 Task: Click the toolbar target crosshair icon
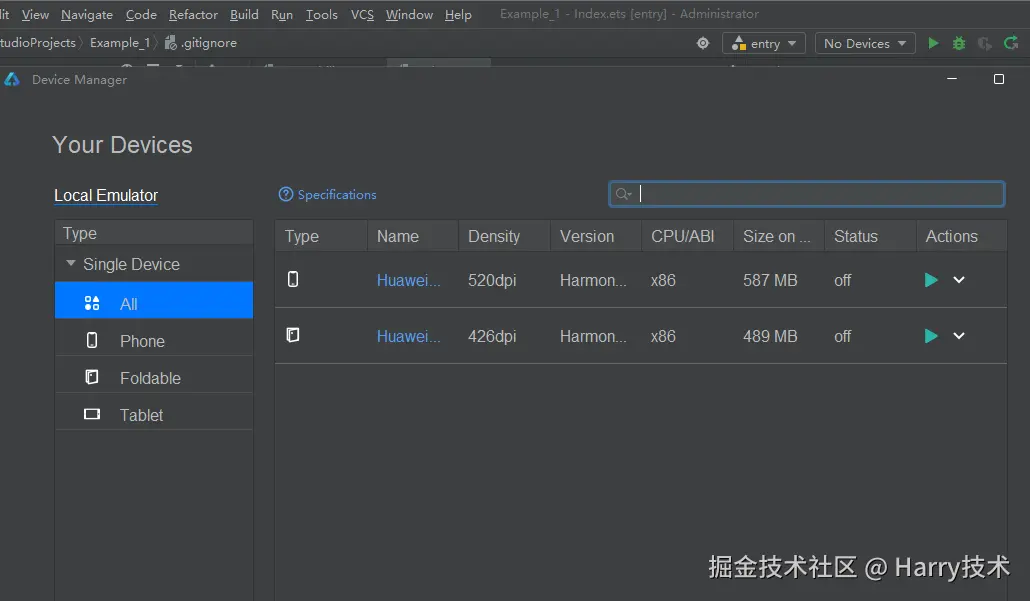pyautogui.click(x=703, y=43)
